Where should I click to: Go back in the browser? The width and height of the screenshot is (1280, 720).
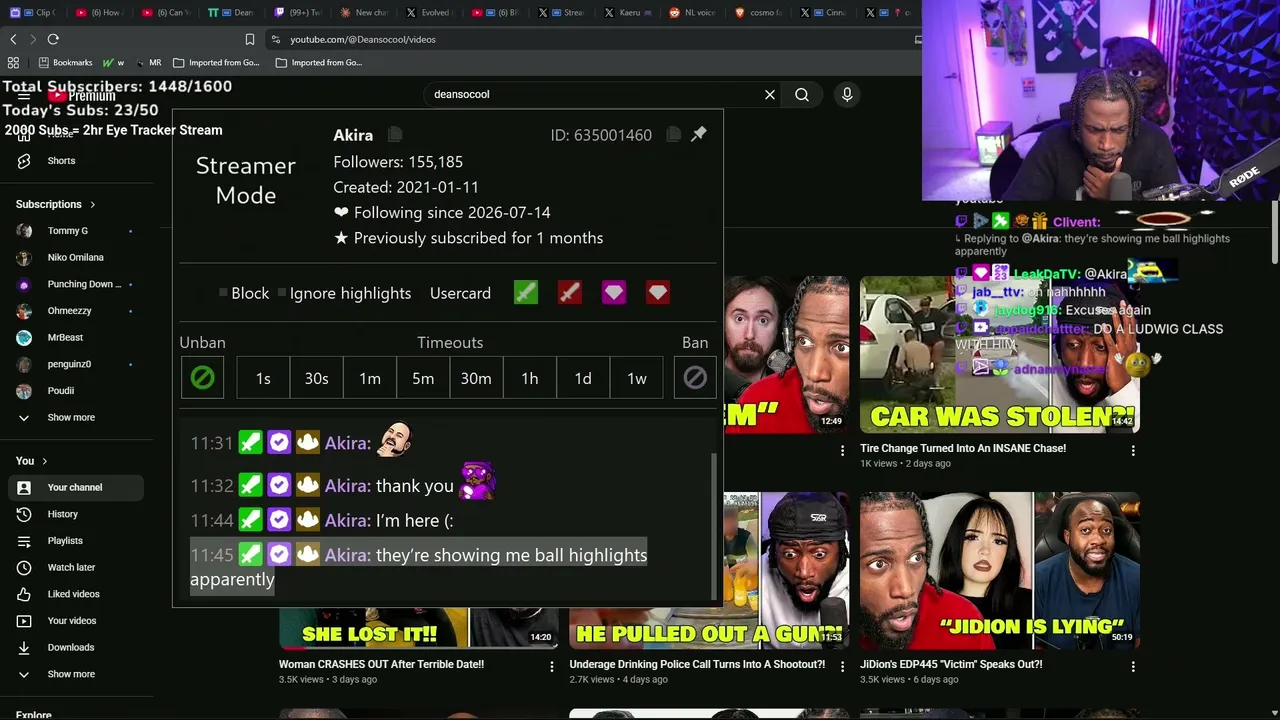[13, 39]
